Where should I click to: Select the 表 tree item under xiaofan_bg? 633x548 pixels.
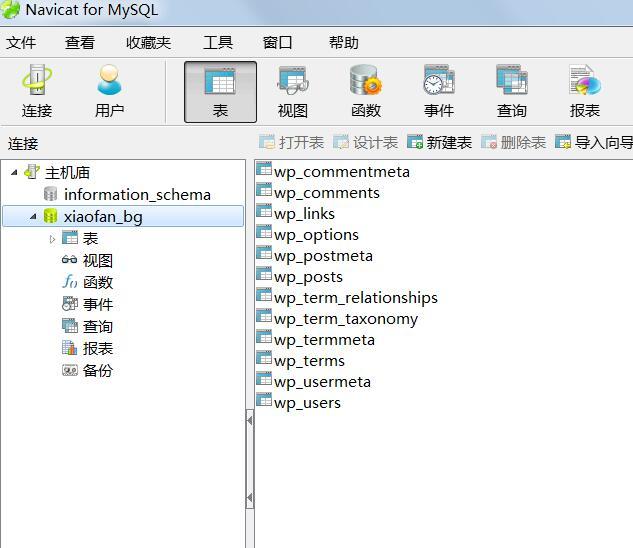[90, 239]
